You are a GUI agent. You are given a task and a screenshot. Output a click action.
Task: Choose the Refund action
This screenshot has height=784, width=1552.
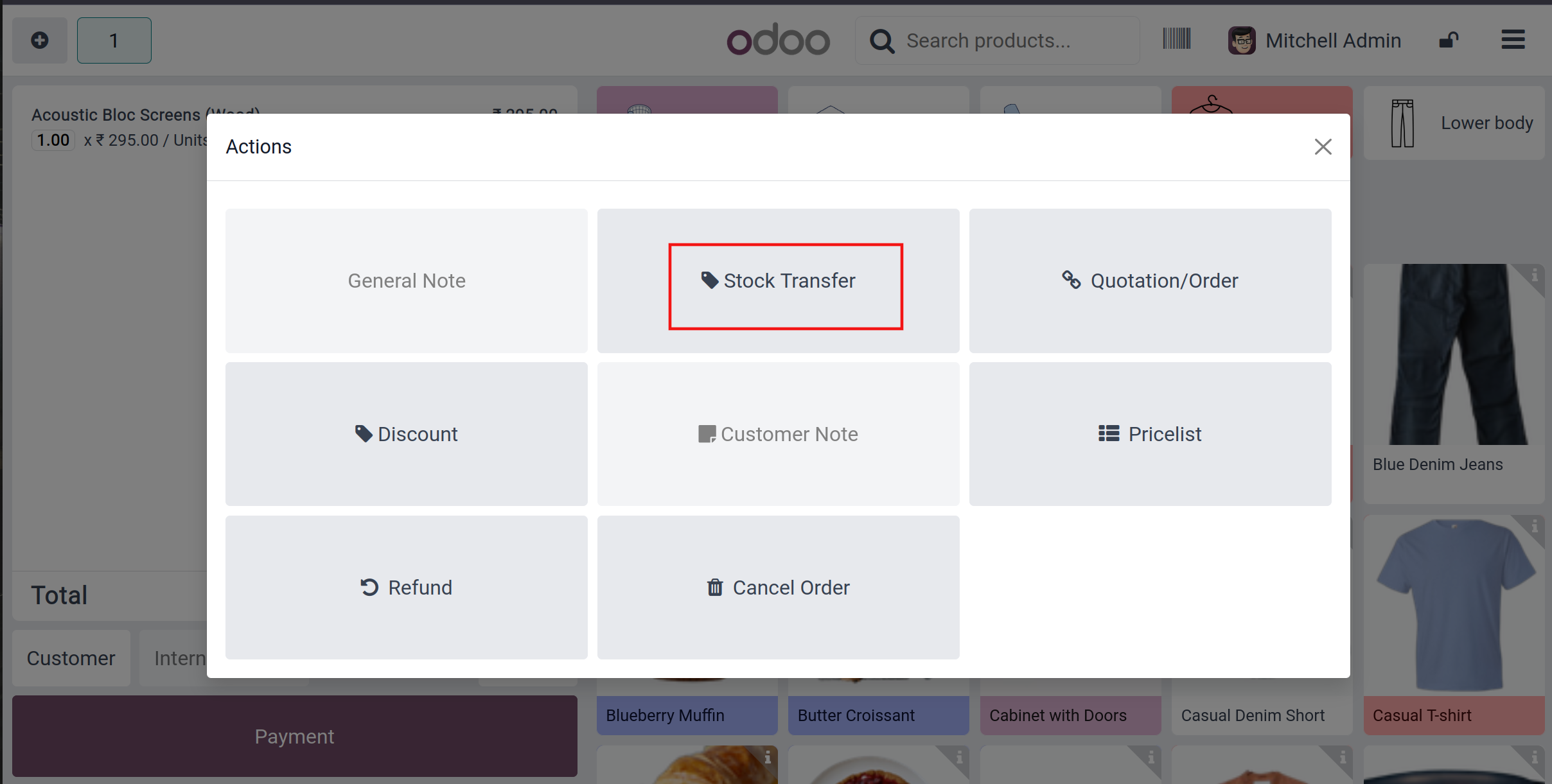[406, 588]
